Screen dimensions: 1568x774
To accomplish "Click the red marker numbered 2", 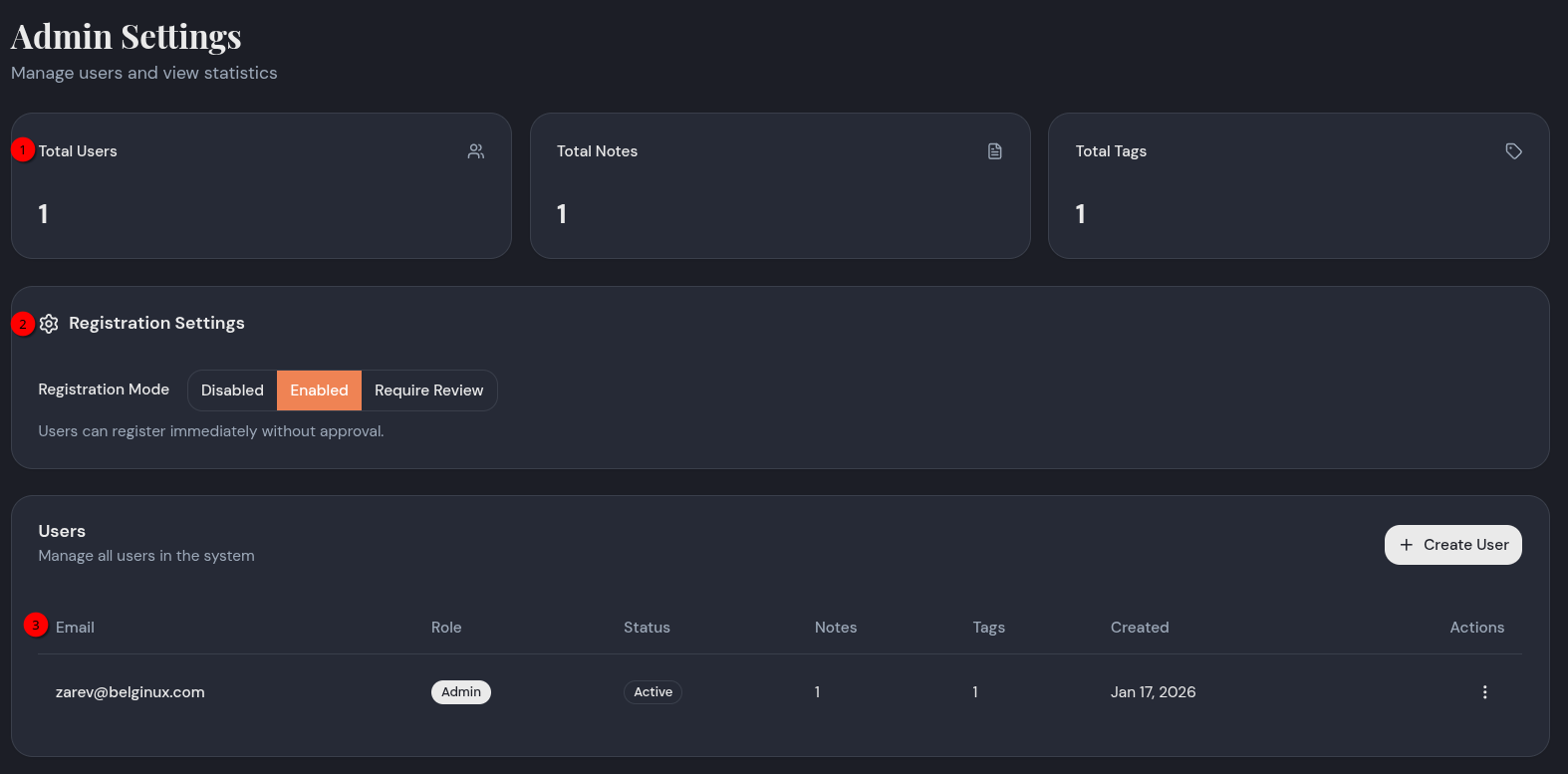I will 23,324.
